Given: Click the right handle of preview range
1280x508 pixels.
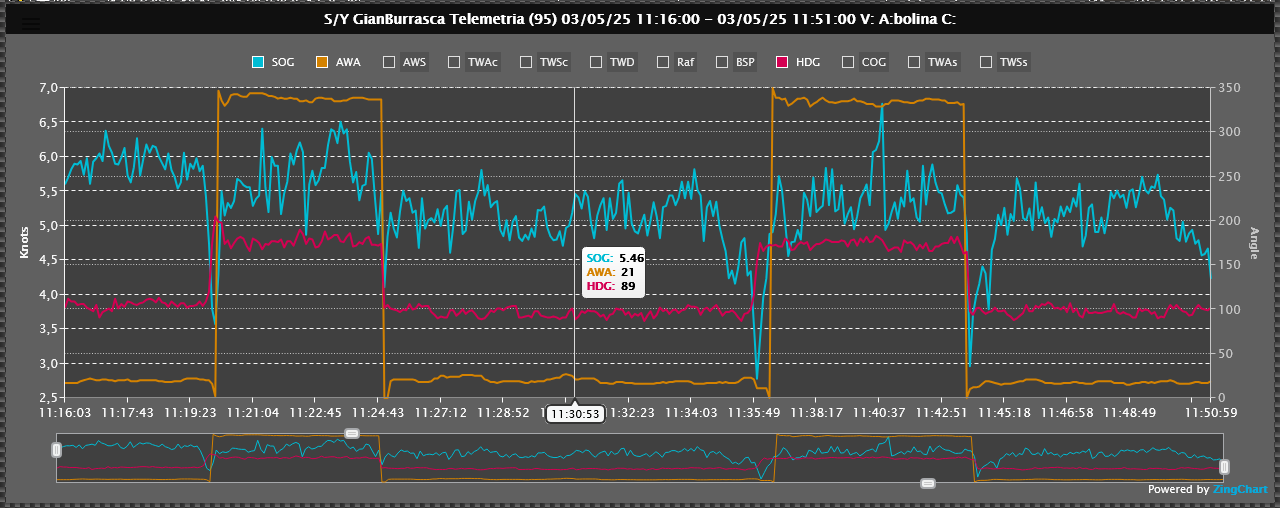Looking at the screenshot, I should pyautogui.click(x=1224, y=466).
